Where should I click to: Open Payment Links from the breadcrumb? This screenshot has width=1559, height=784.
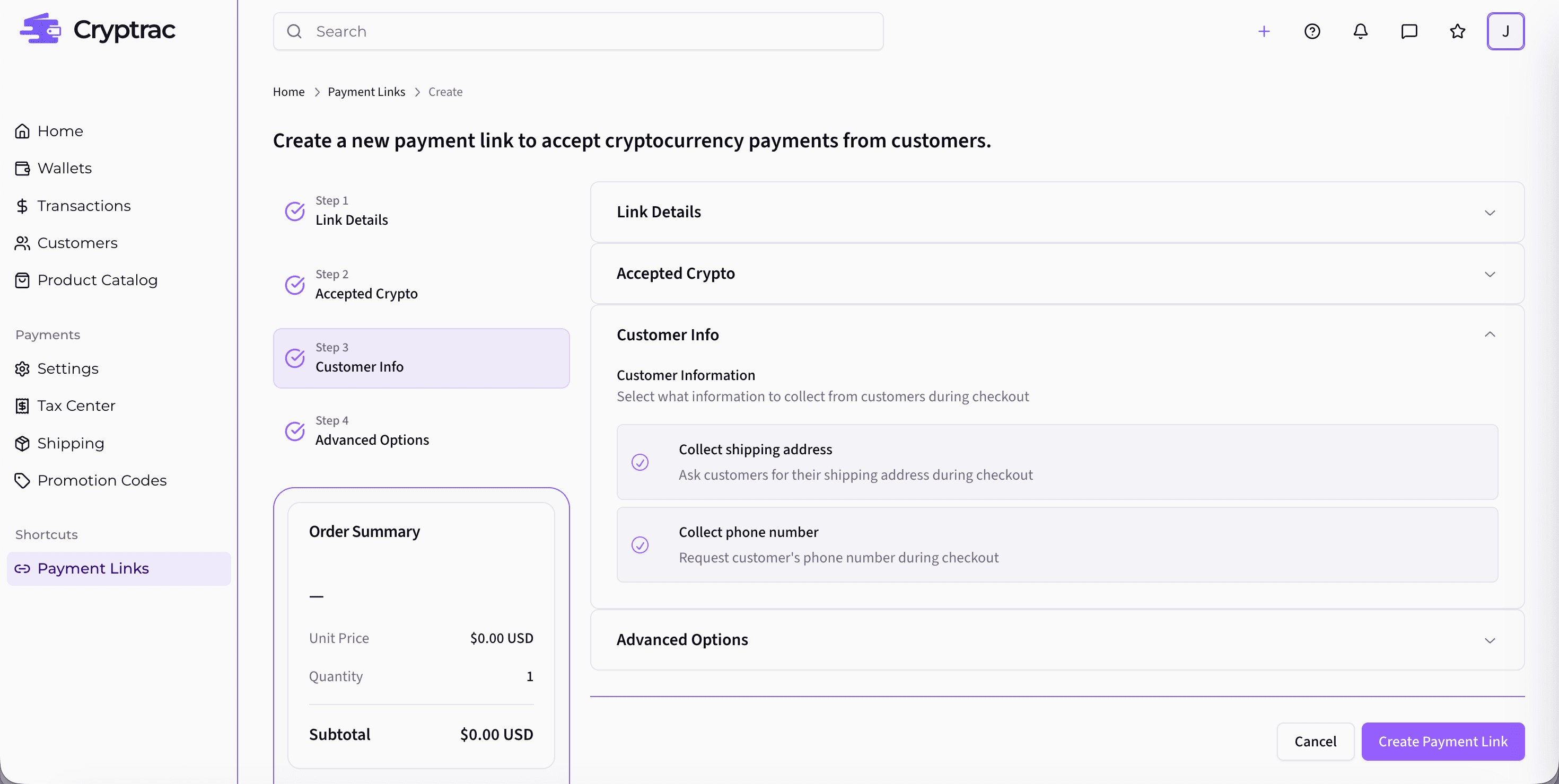tap(366, 91)
